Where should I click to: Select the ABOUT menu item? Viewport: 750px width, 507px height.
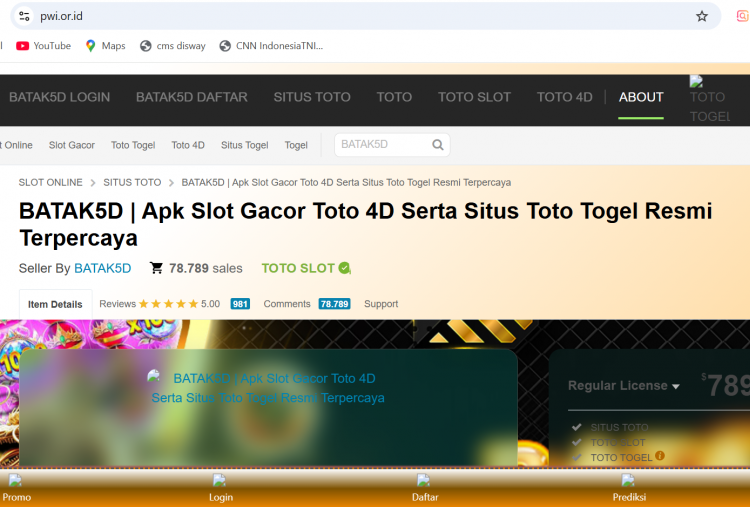[641, 97]
